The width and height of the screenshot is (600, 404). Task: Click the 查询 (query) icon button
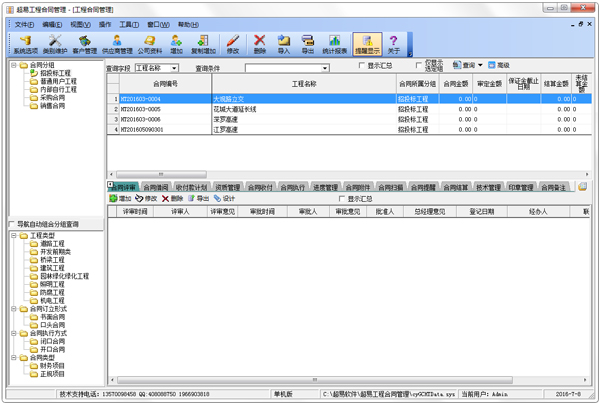pyautogui.click(x=464, y=65)
